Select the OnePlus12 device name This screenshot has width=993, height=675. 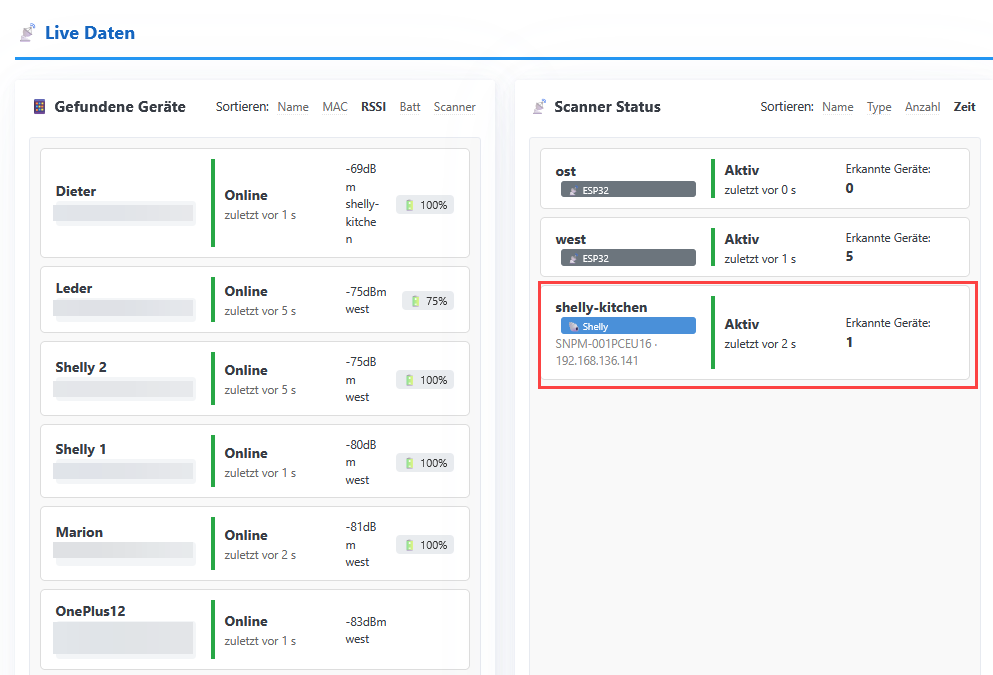click(91, 611)
